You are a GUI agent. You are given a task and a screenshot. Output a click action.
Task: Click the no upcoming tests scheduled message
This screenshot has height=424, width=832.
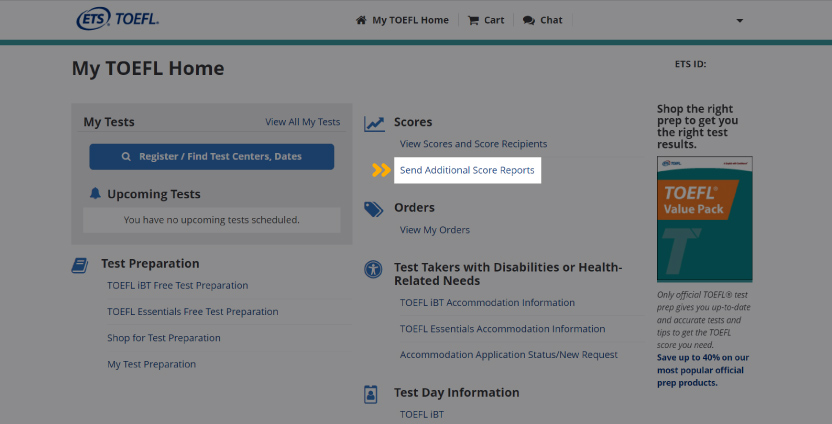click(x=212, y=220)
